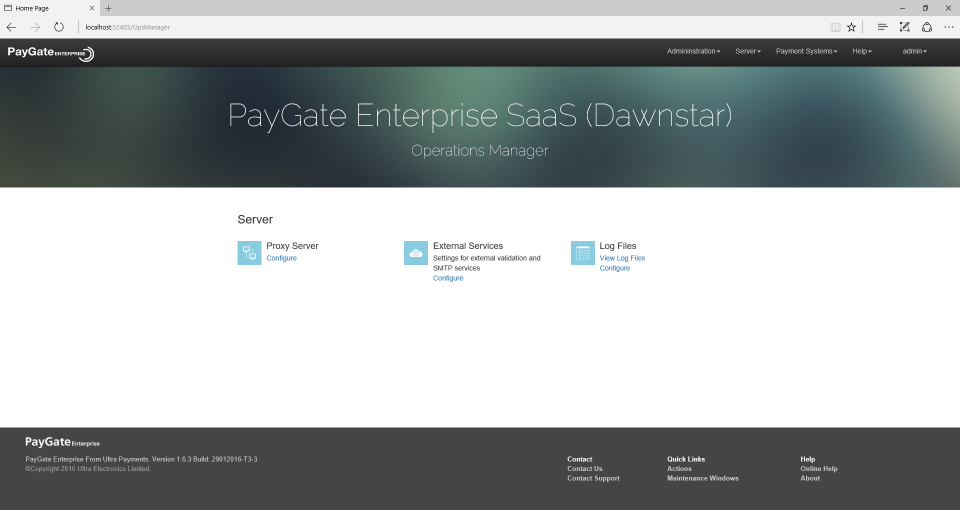Add page to favorites with star icon
This screenshot has width=960, height=520.
[852, 27]
